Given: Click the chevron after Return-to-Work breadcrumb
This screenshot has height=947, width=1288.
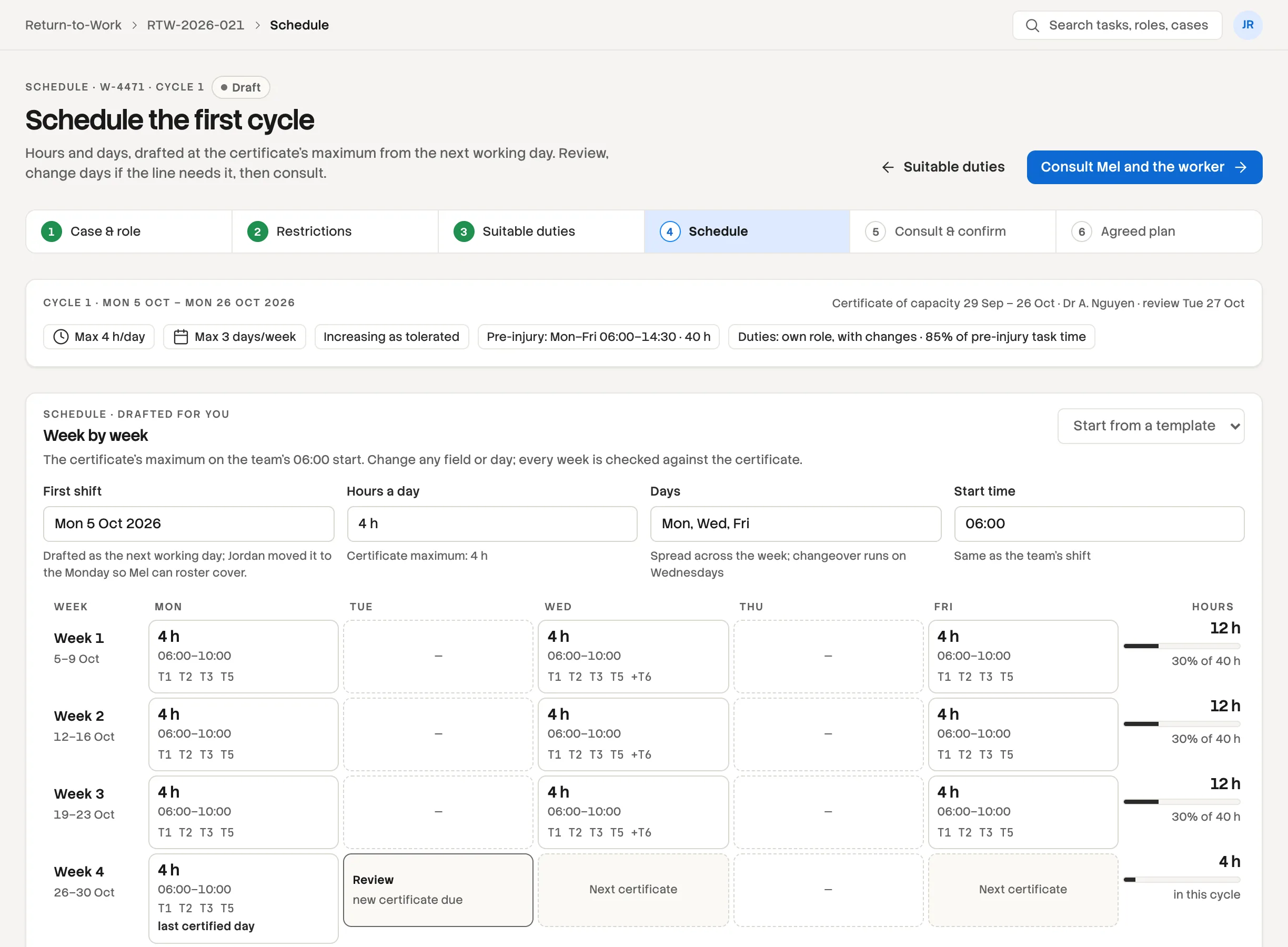Looking at the screenshot, I should coord(134,25).
